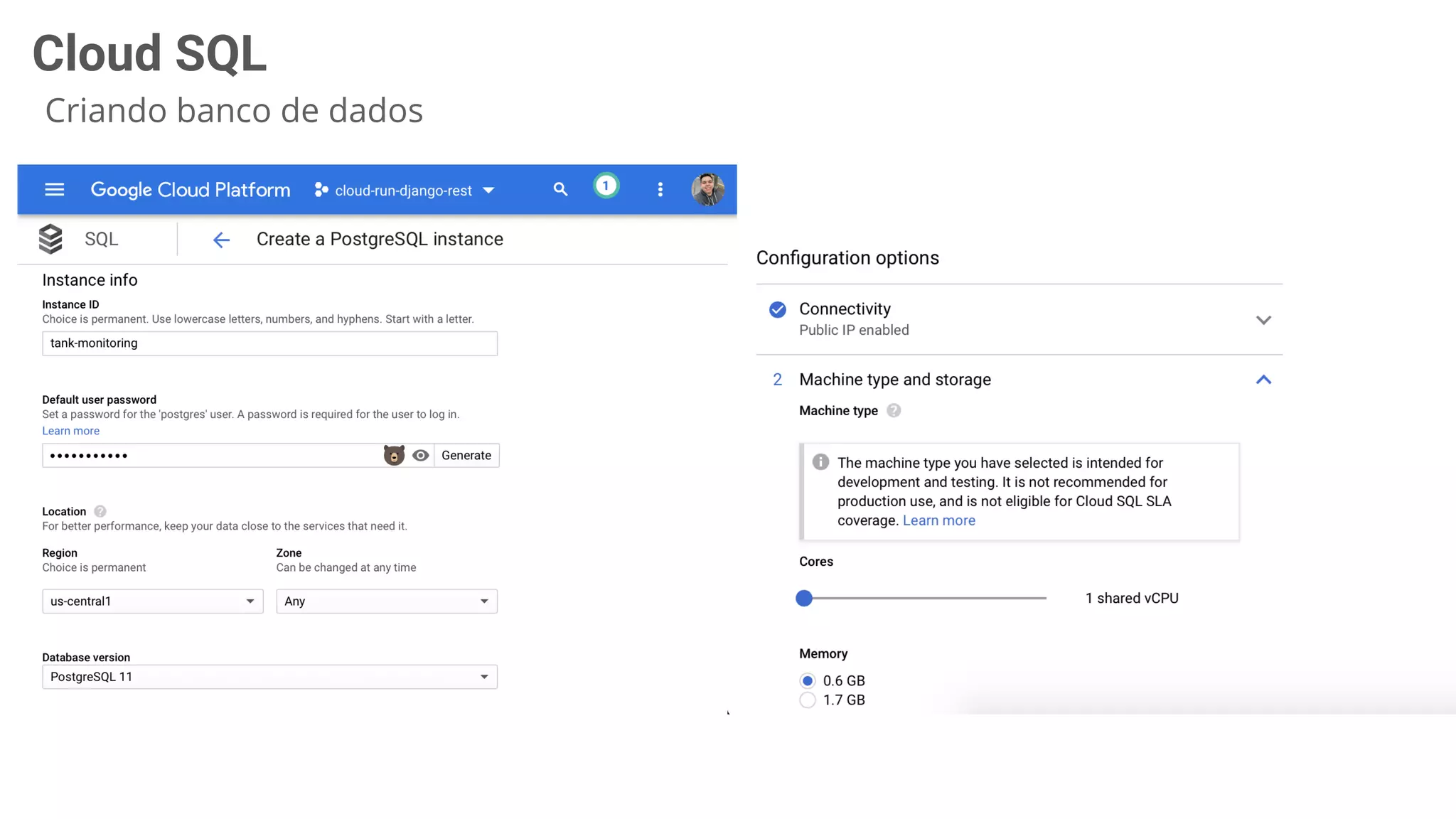This screenshot has width=1456, height=819.
Task: Open the Zone dropdown showing Any
Action: [x=387, y=601]
